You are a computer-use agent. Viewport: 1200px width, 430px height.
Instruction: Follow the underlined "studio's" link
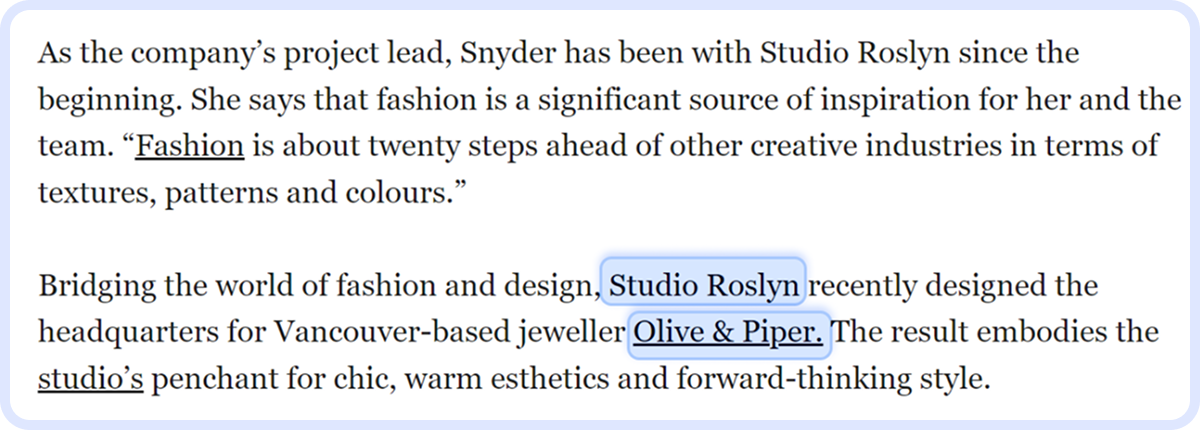tap(90, 379)
